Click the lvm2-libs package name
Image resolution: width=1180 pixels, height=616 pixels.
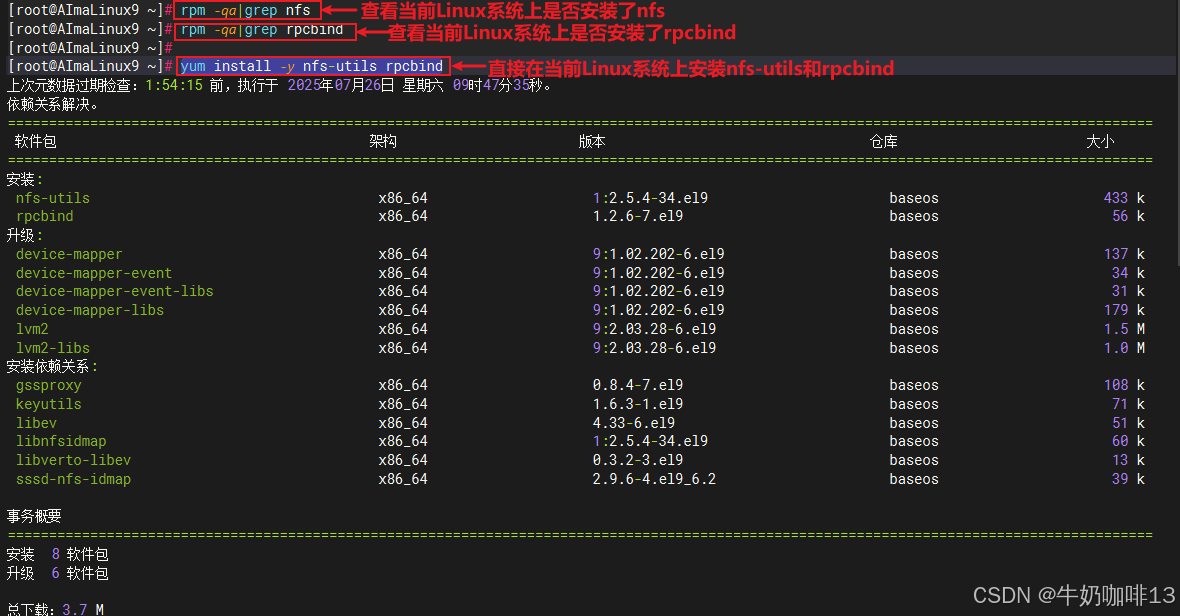tap(53, 347)
